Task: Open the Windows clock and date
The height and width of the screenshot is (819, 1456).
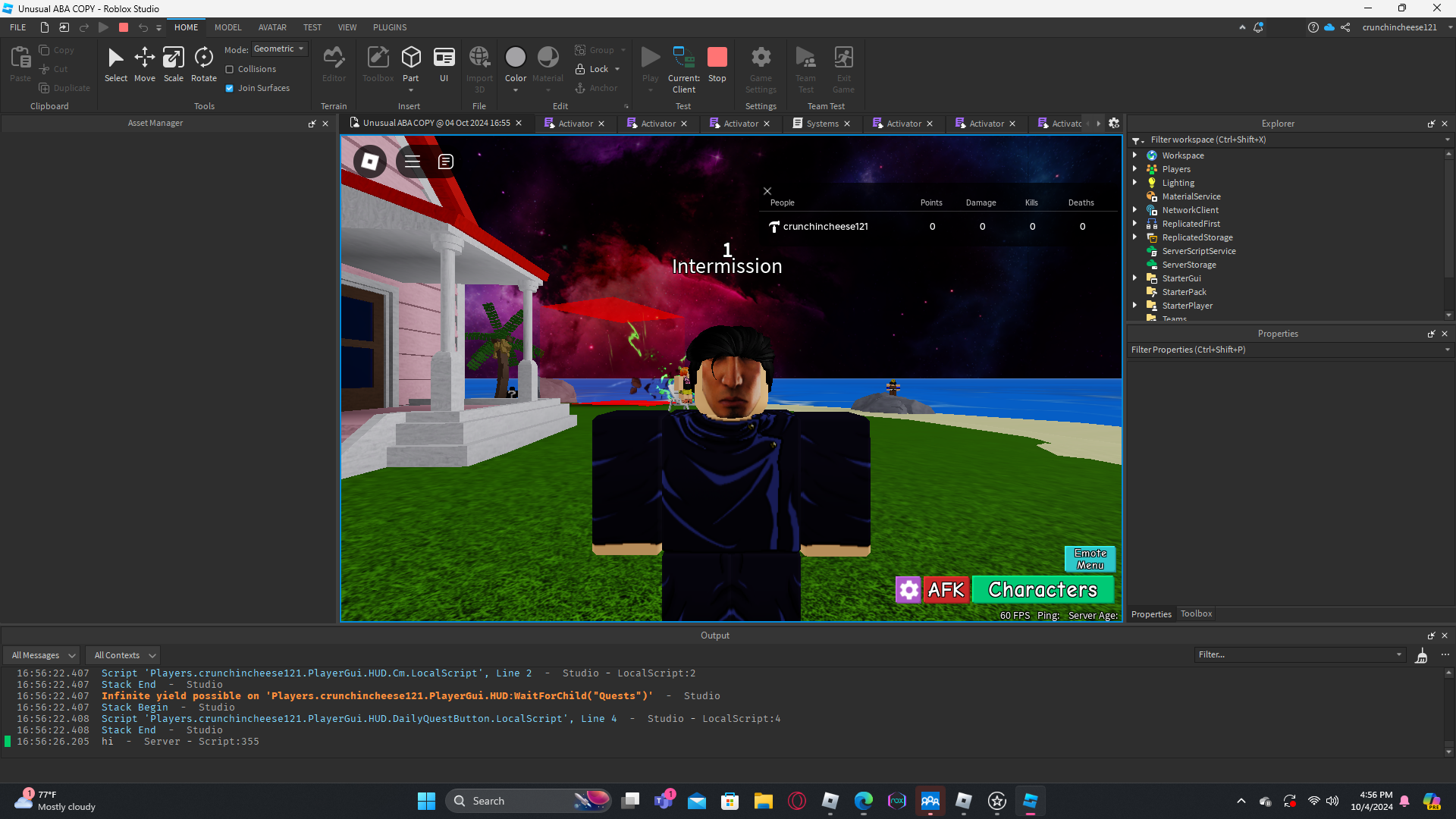Action: point(1372,801)
